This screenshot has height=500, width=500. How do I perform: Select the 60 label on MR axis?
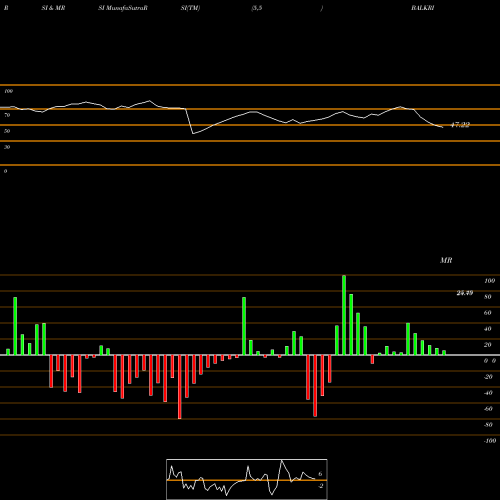488,313
